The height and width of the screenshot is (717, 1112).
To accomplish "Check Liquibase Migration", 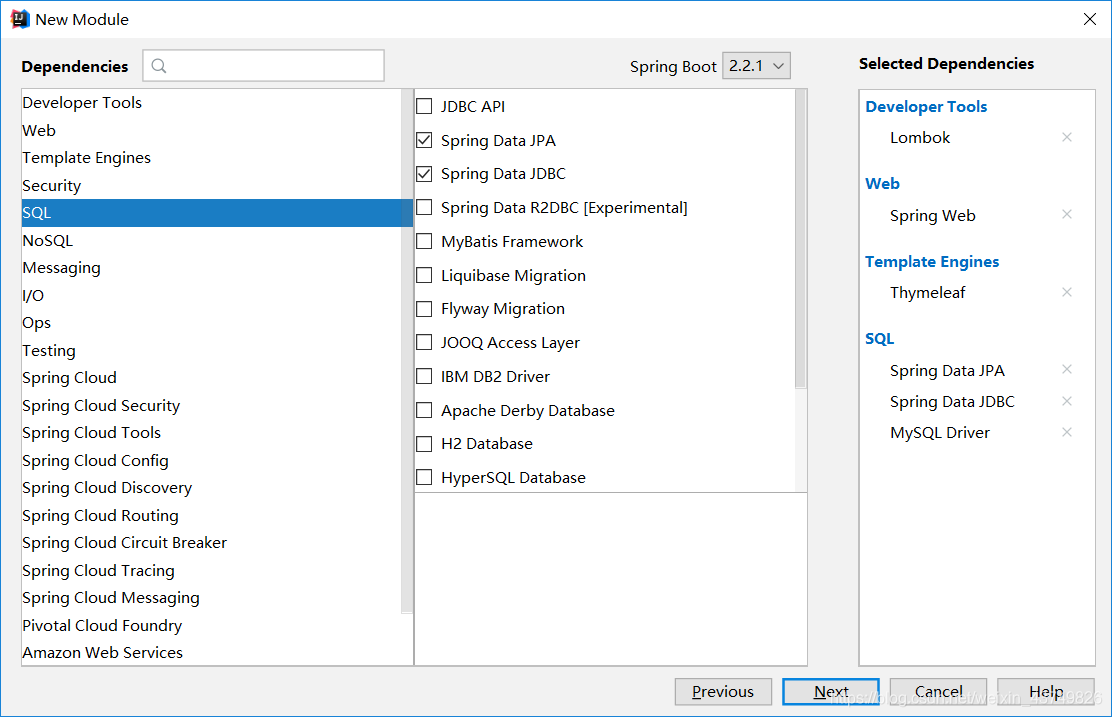I will click(x=424, y=275).
